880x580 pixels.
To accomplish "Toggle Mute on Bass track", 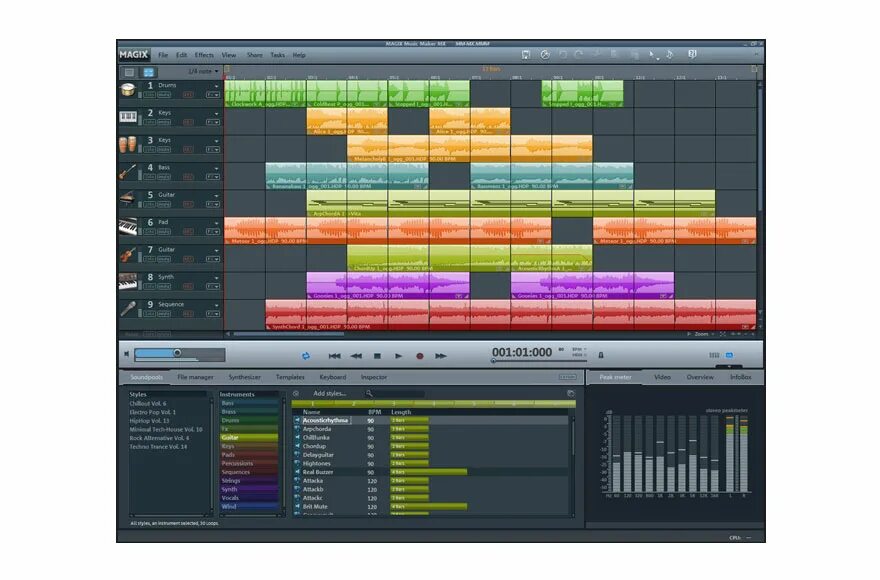I will pos(164,177).
